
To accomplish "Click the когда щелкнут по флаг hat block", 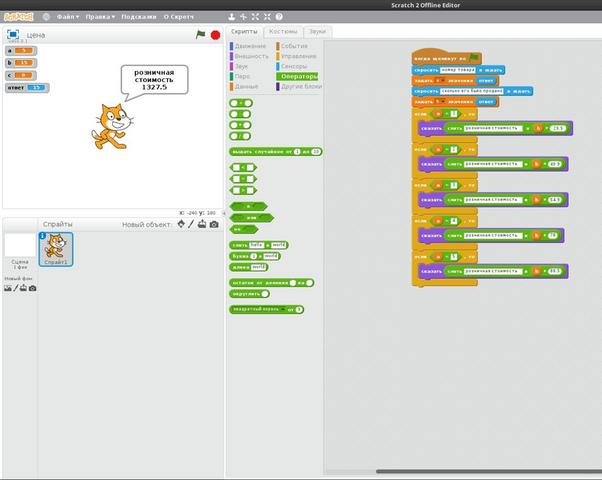I will coord(447,57).
